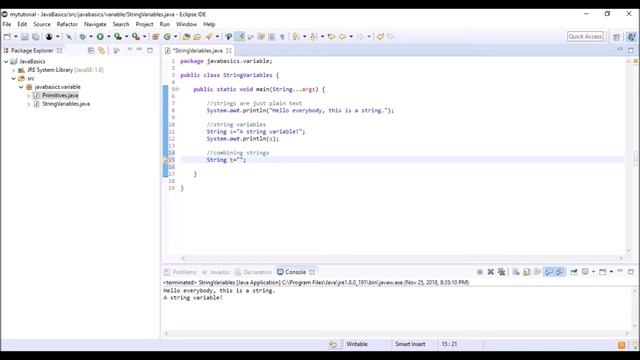
Task: Open the File menu
Action: [7, 24]
